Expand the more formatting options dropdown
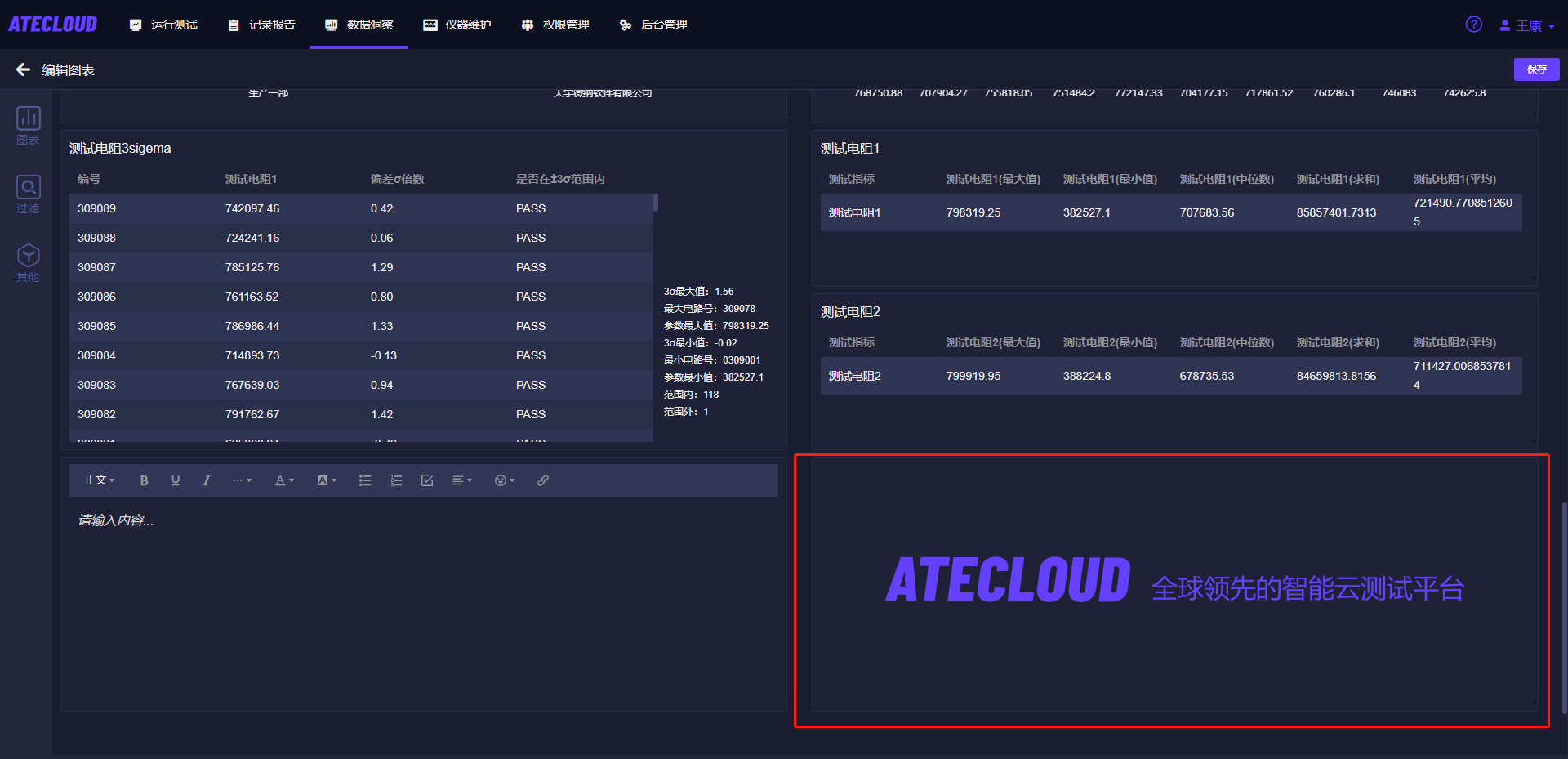The image size is (1568, 759). 242,480
